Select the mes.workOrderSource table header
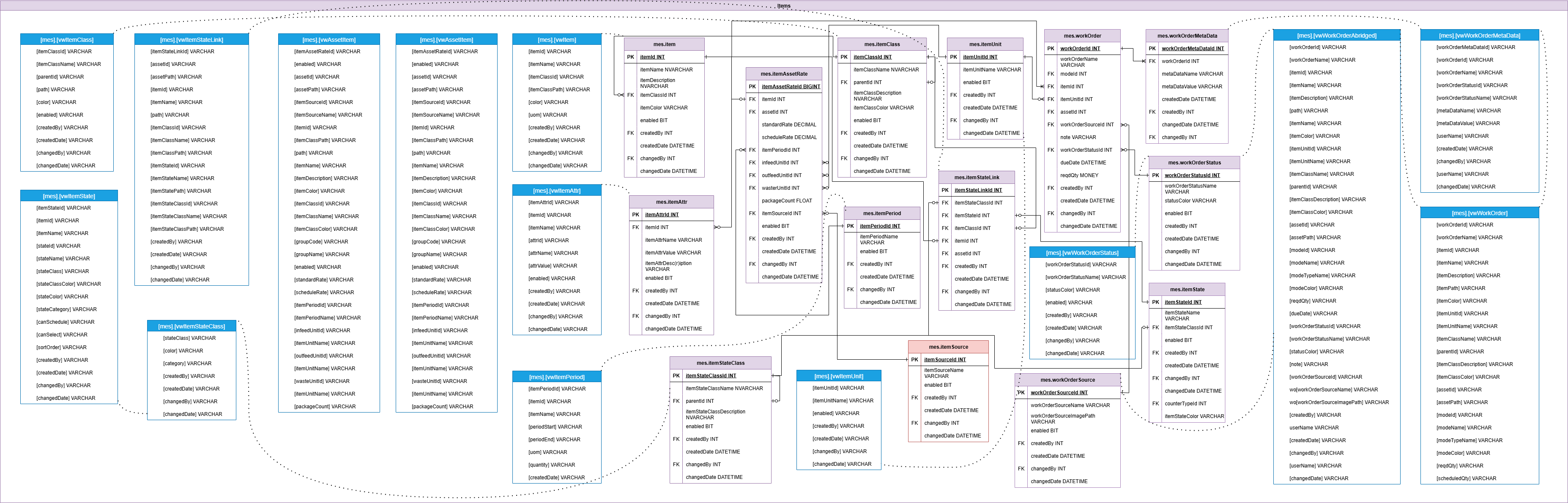Image resolution: width=1568 pixels, height=503 pixels. point(1067,380)
